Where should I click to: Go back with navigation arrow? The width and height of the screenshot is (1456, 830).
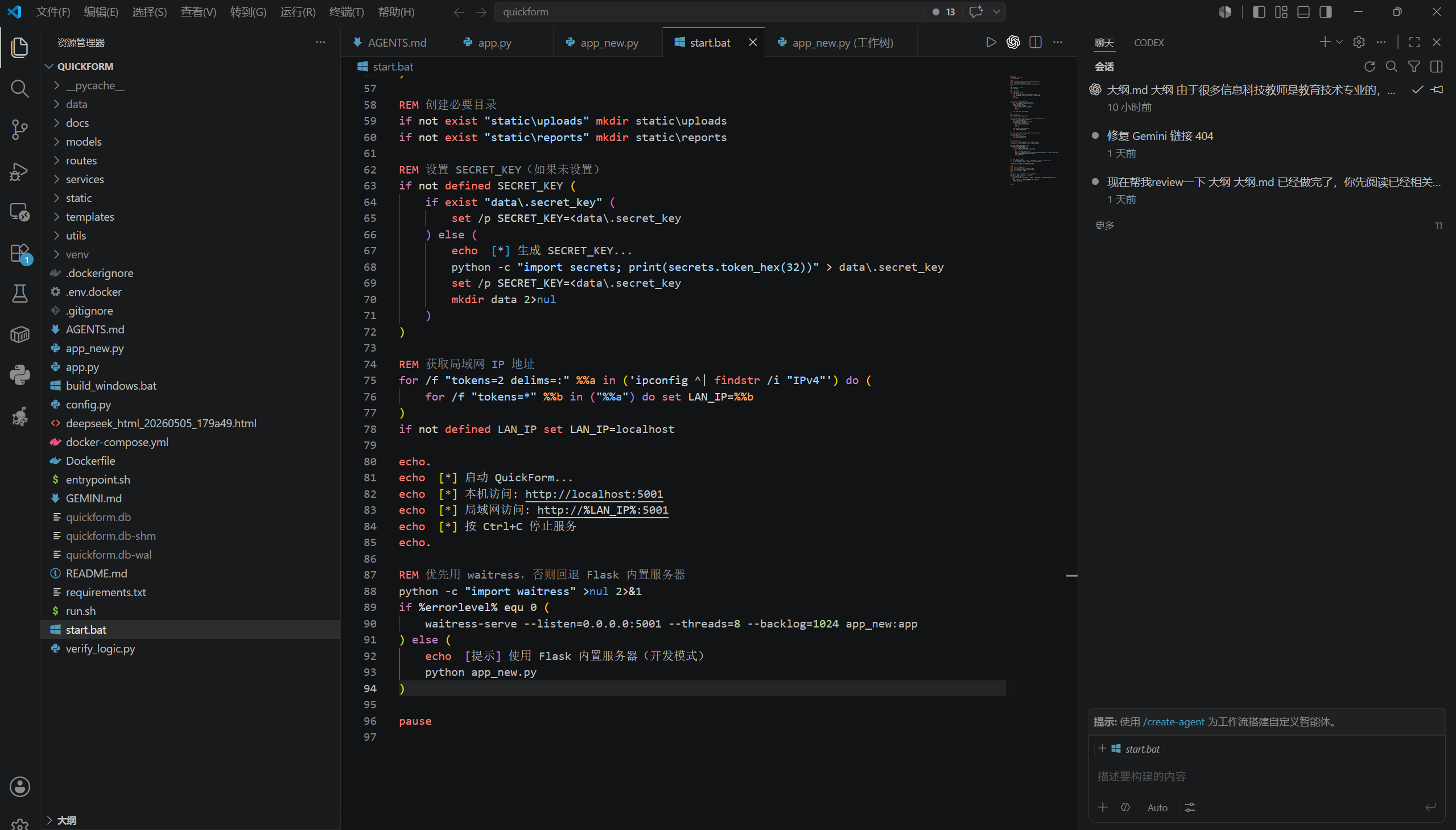pyautogui.click(x=459, y=12)
